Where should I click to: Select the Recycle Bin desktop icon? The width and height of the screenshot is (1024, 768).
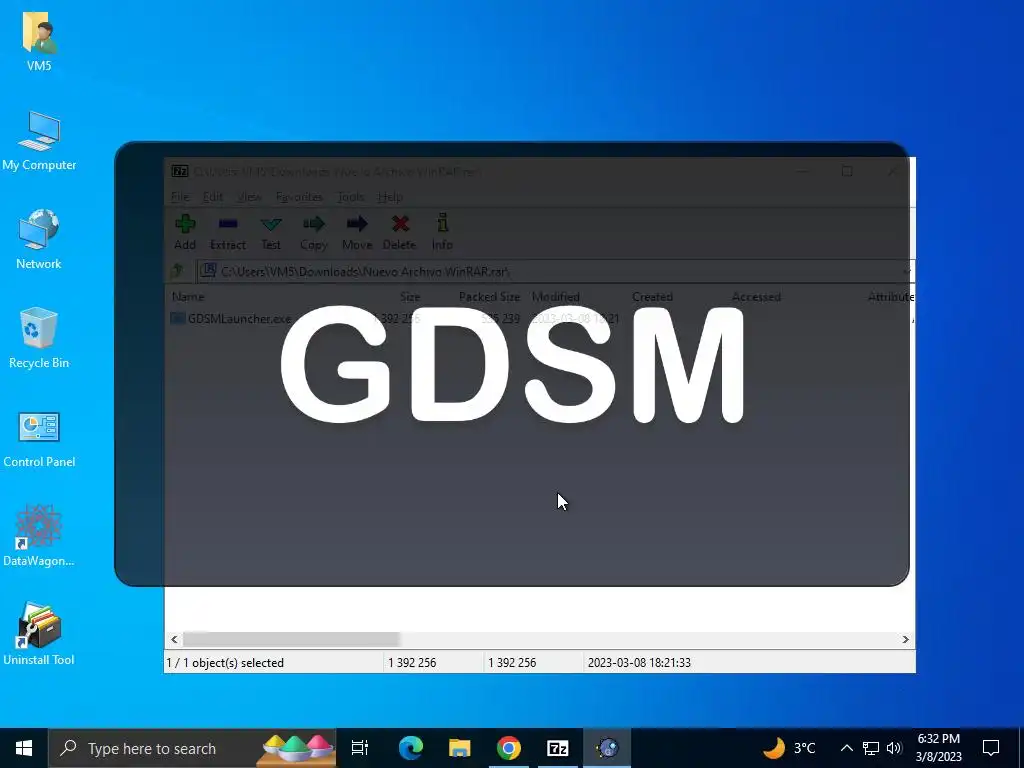(39, 338)
